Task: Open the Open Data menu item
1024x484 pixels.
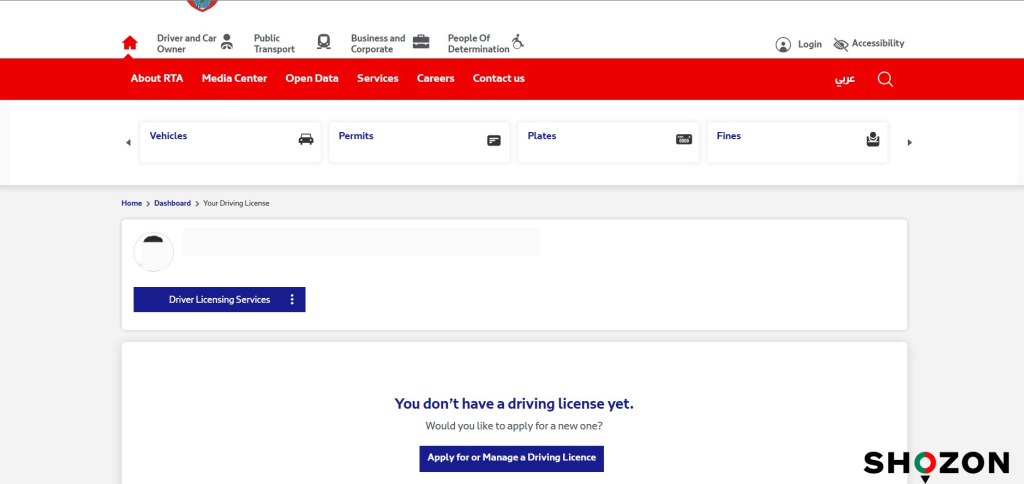Action: coord(312,78)
